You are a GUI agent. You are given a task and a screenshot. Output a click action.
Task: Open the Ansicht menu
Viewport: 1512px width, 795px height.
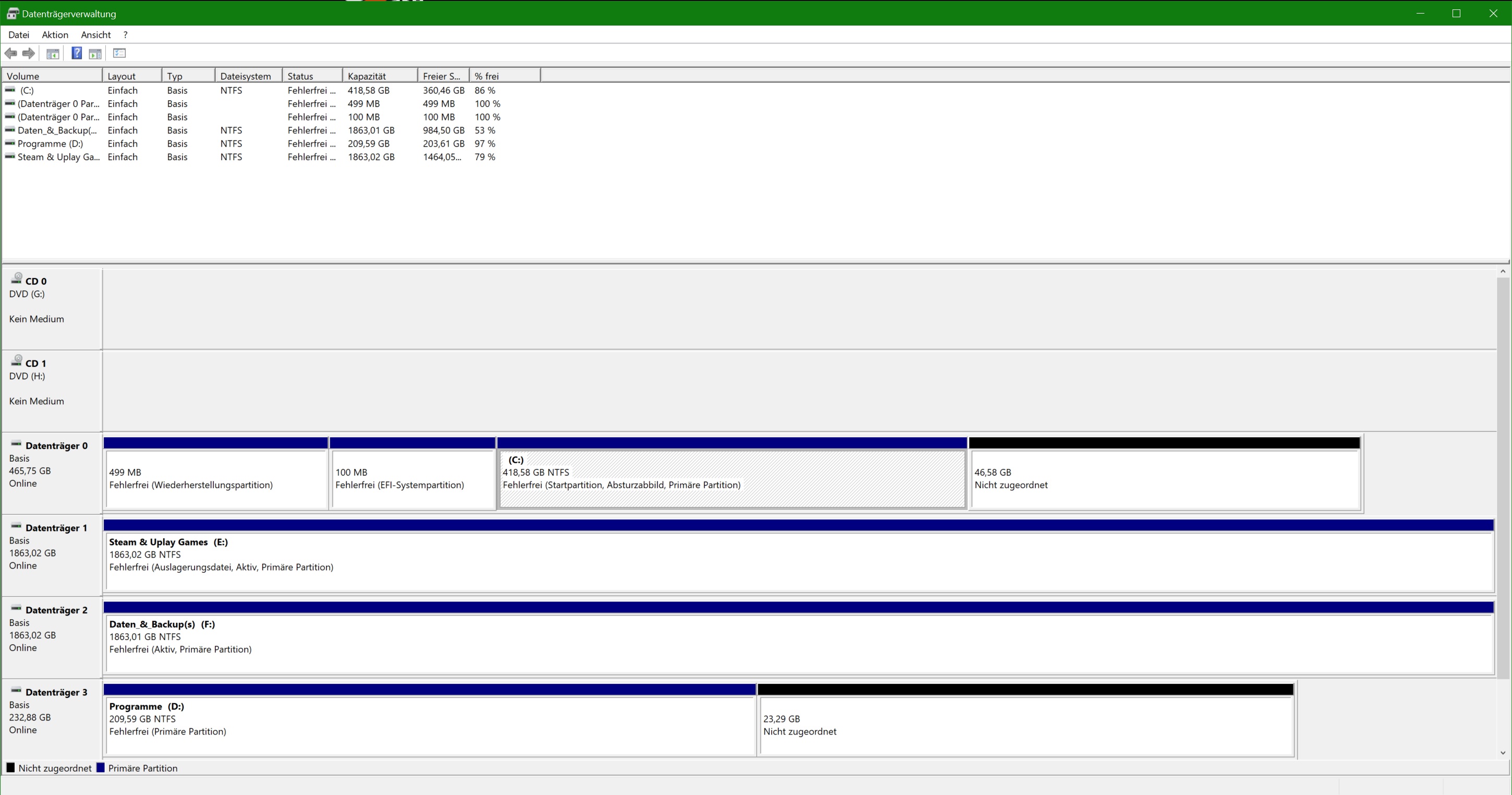tap(95, 34)
